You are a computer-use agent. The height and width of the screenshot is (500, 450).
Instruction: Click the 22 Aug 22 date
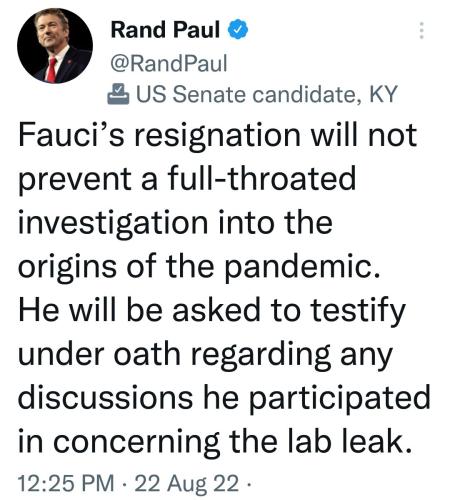click(187, 483)
